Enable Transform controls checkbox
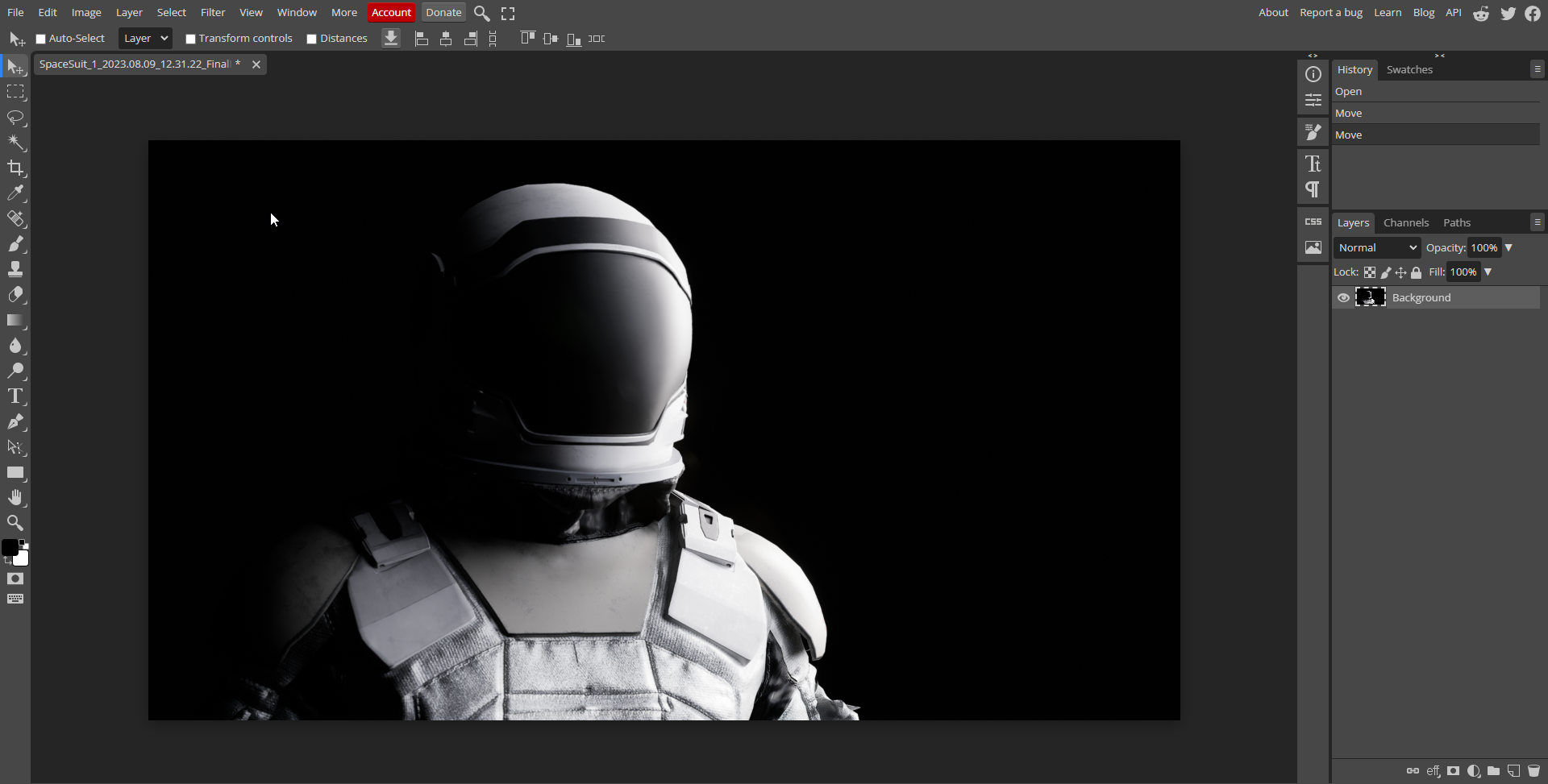The width and height of the screenshot is (1548, 784). pos(191,39)
